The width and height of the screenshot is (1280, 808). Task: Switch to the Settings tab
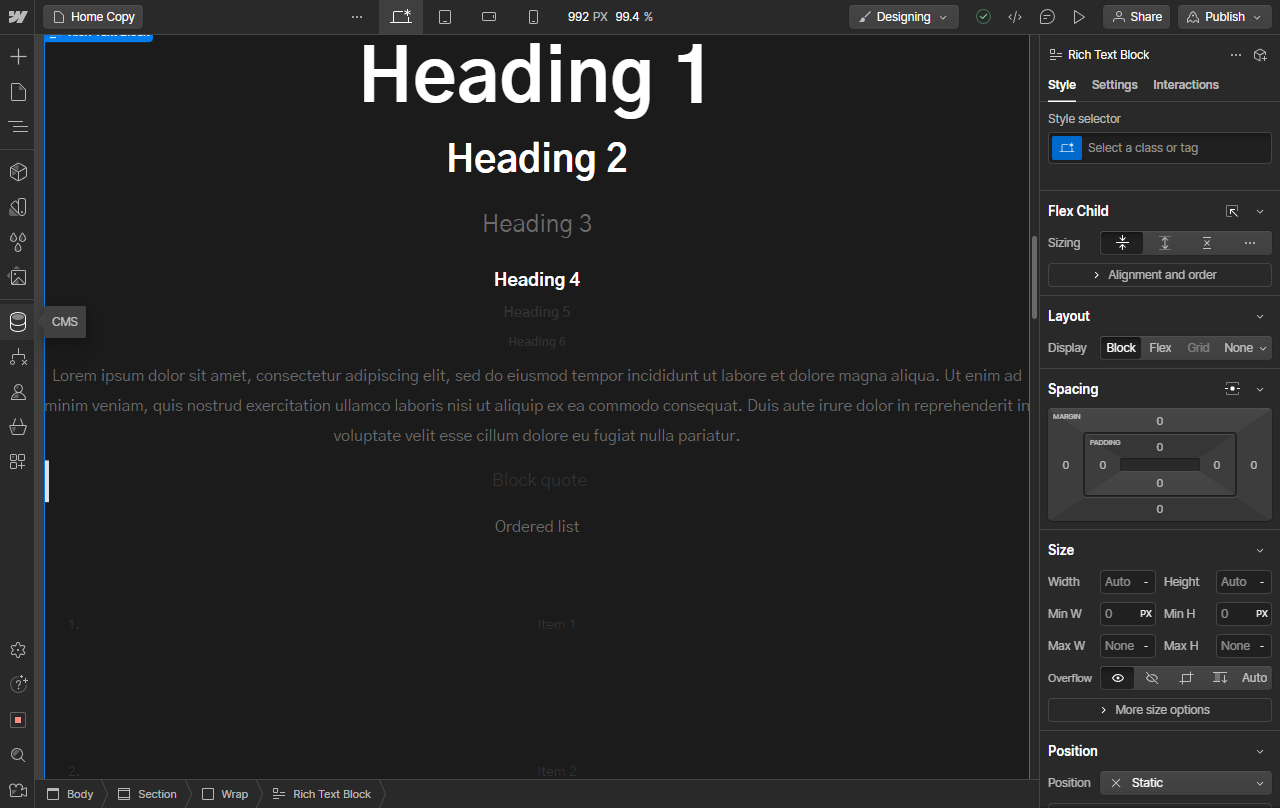pyautogui.click(x=1115, y=85)
